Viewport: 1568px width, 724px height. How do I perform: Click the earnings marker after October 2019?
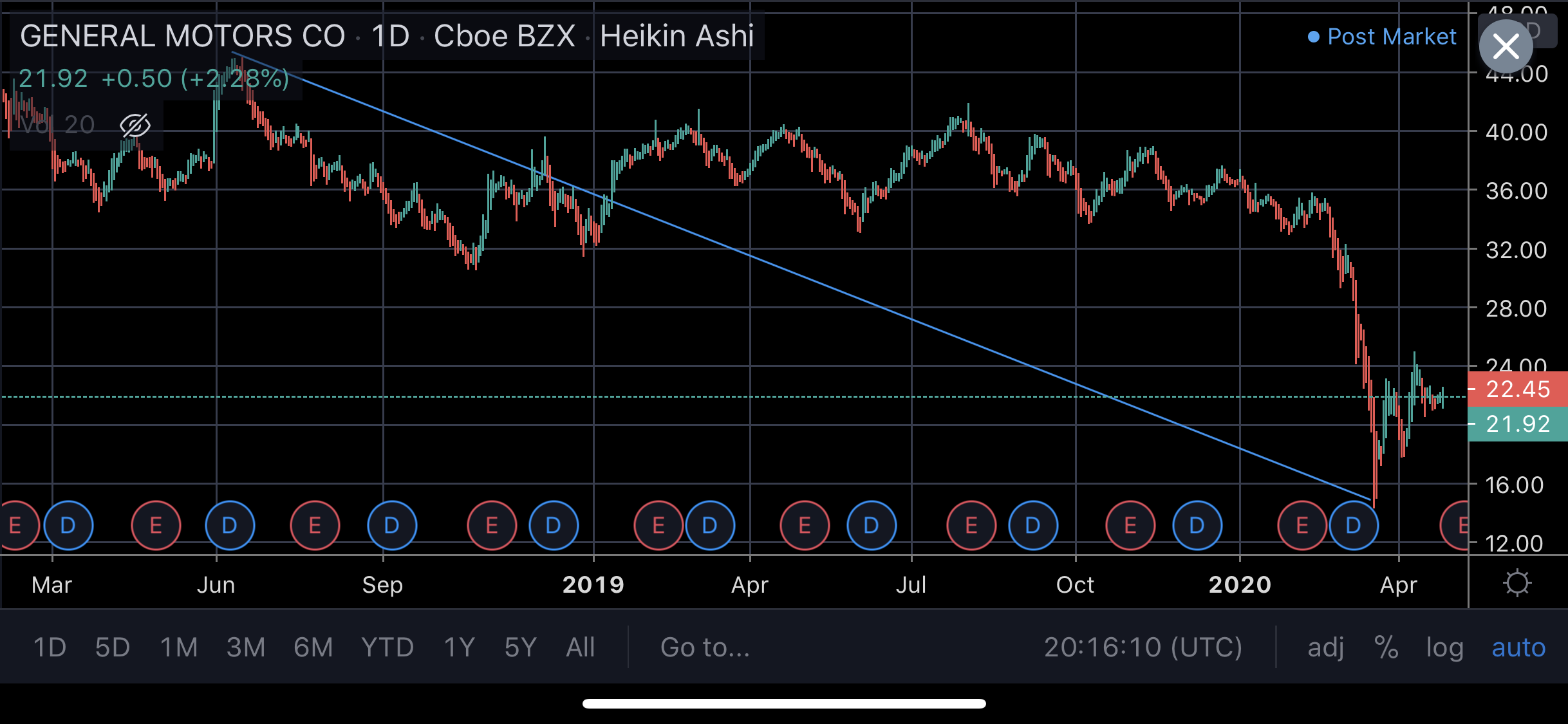(1130, 525)
